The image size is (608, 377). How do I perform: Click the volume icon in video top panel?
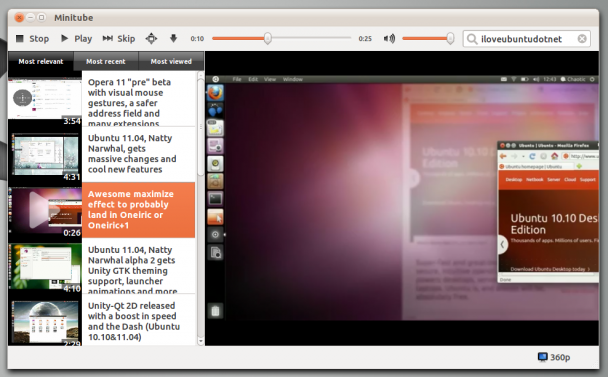coord(535,79)
